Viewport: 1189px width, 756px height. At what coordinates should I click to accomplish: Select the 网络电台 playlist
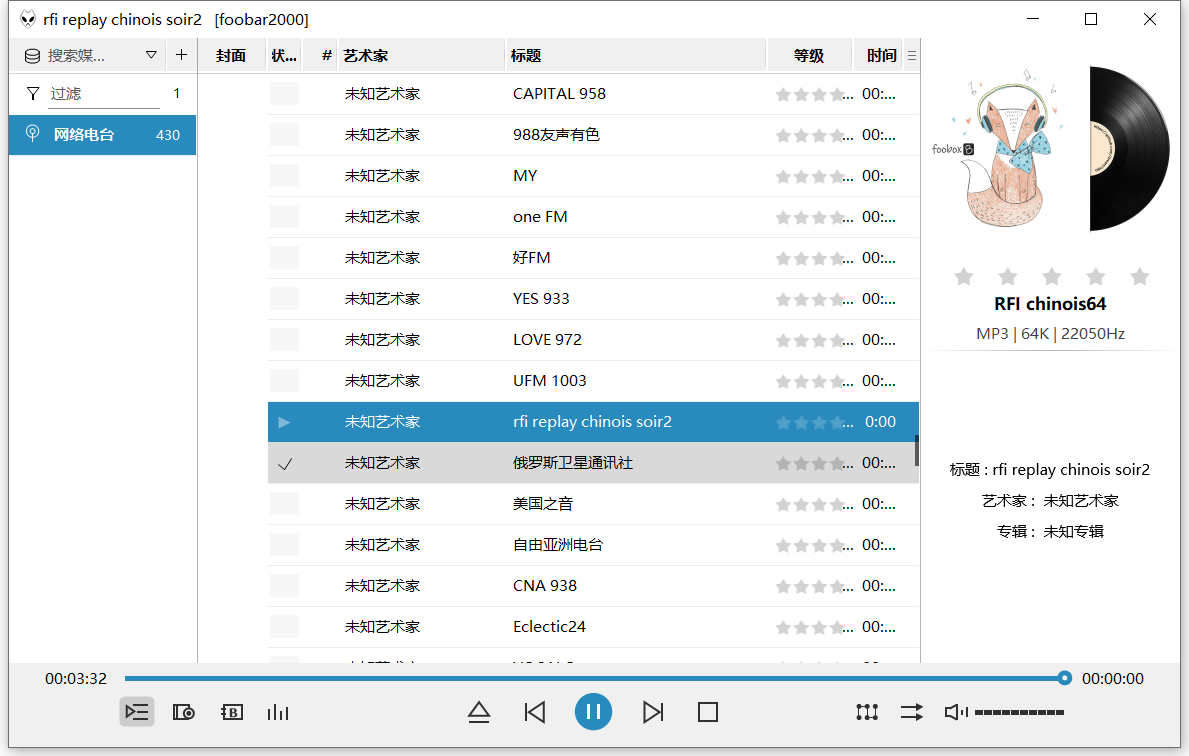[102, 135]
